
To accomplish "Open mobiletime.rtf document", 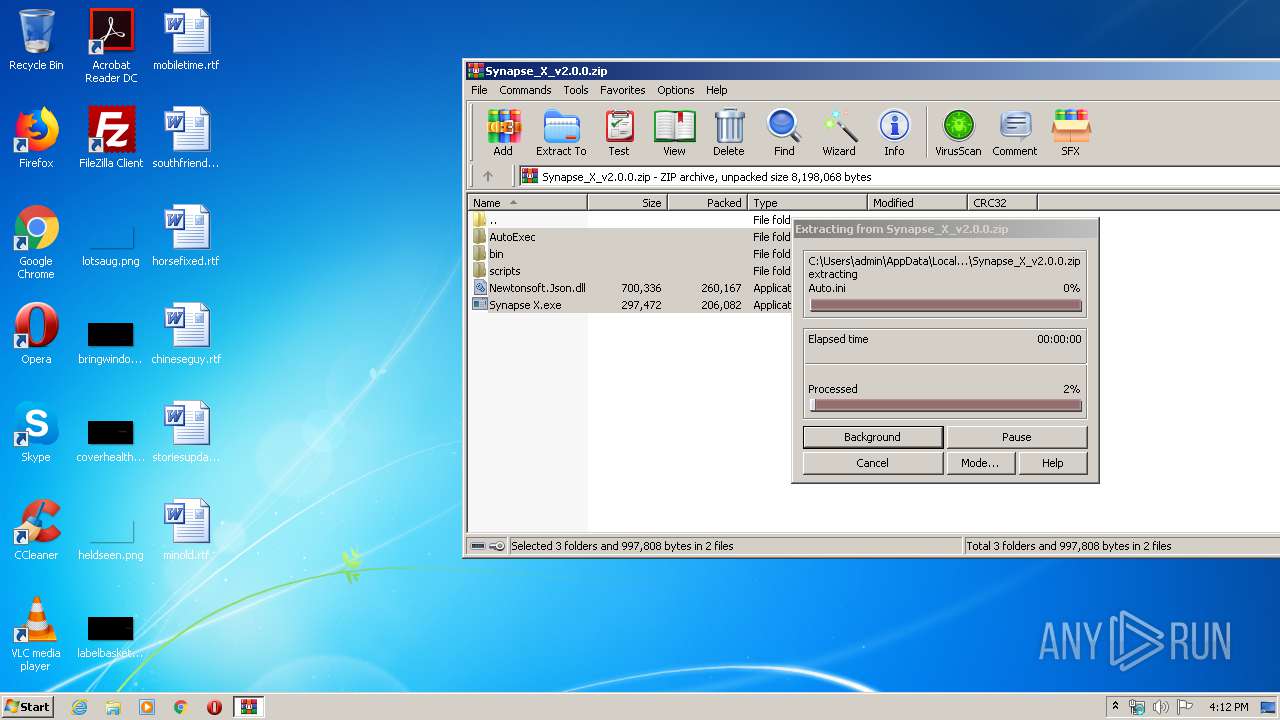I will tap(186, 40).
